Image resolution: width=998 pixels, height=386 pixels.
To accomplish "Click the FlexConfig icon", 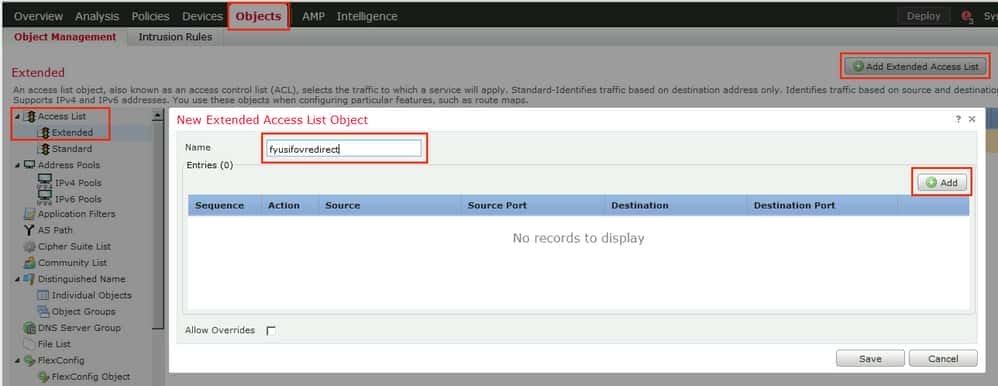I will [x=29, y=361].
